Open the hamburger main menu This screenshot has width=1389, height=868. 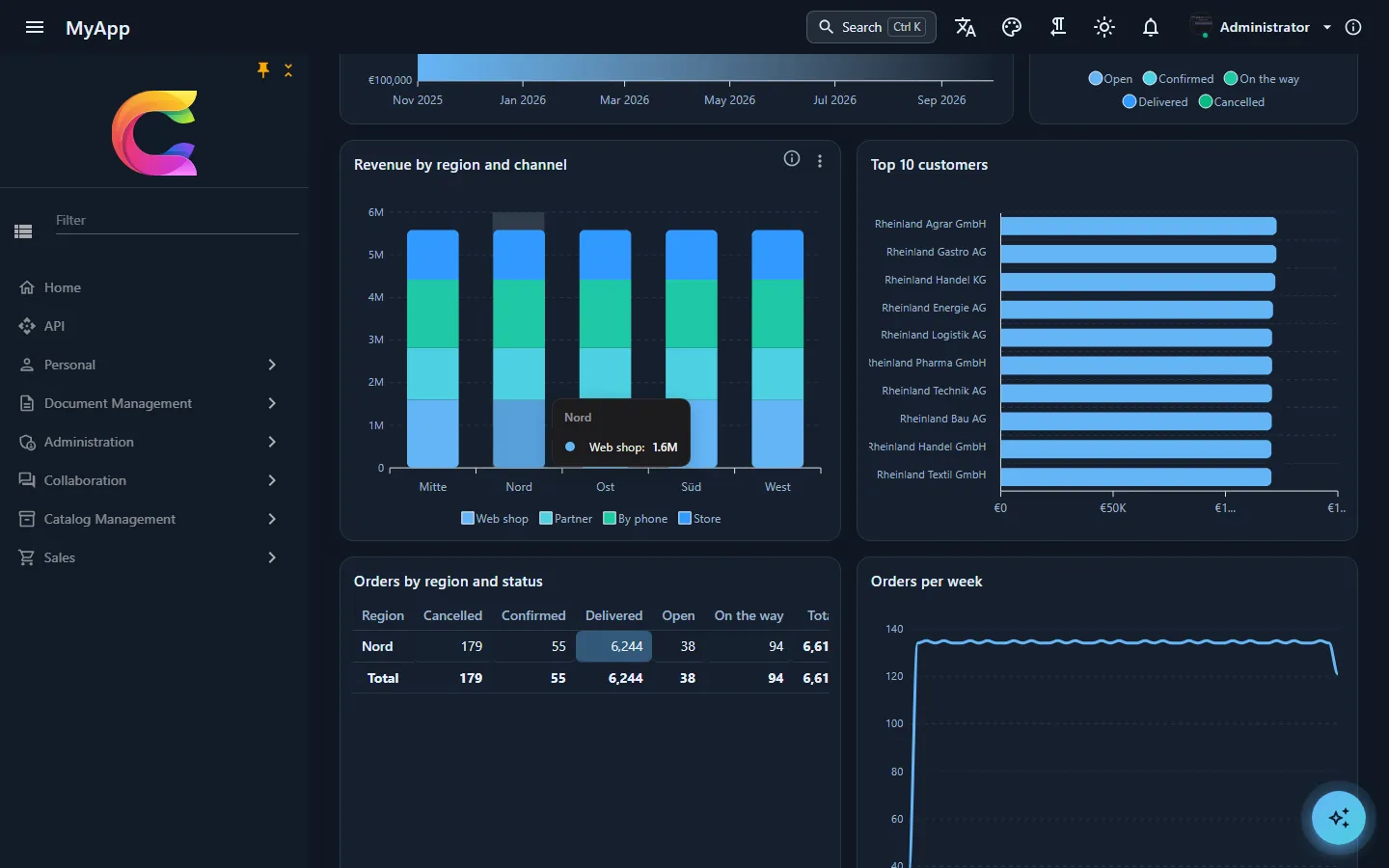point(35,27)
